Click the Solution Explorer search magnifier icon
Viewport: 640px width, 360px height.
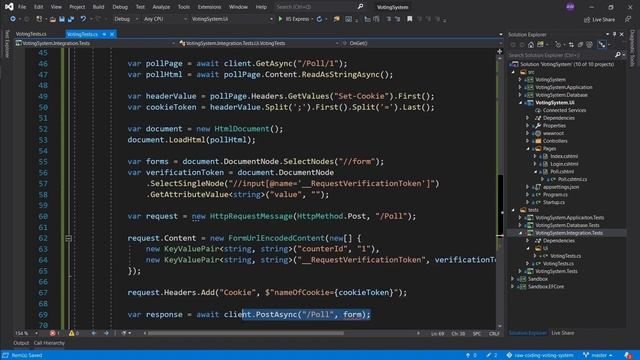pyautogui.click(x=618, y=55)
